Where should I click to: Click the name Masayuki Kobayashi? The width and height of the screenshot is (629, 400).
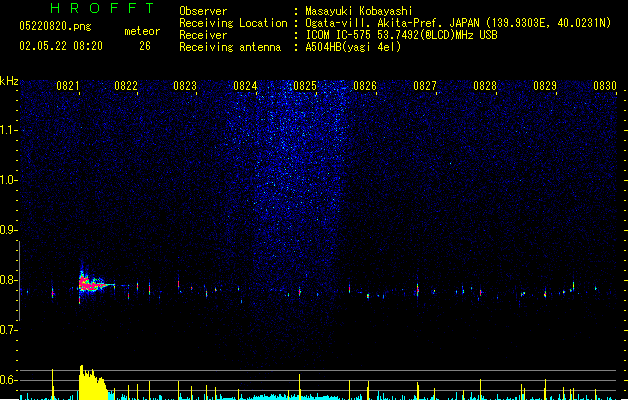pos(359,11)
